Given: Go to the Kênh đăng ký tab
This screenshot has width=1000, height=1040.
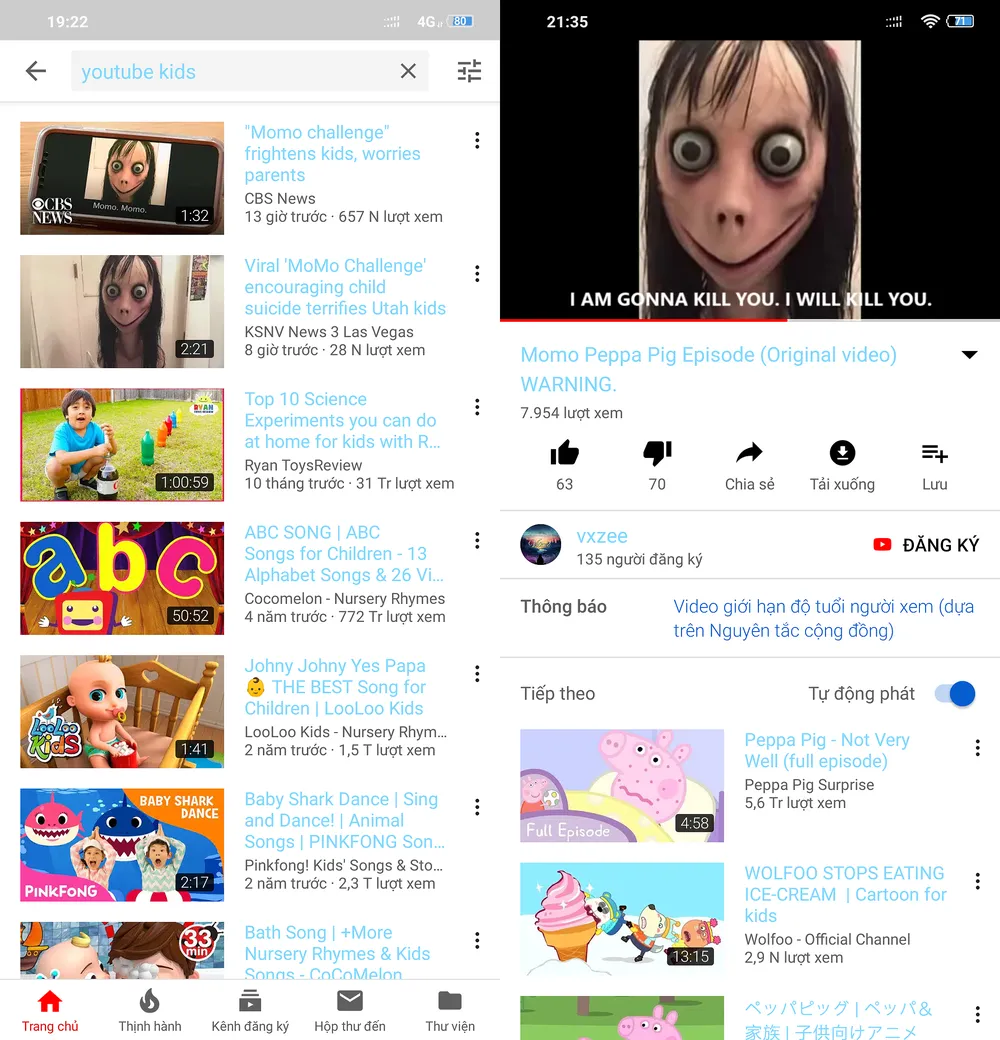Looking at the screenshot, I should coord(250,1011).
